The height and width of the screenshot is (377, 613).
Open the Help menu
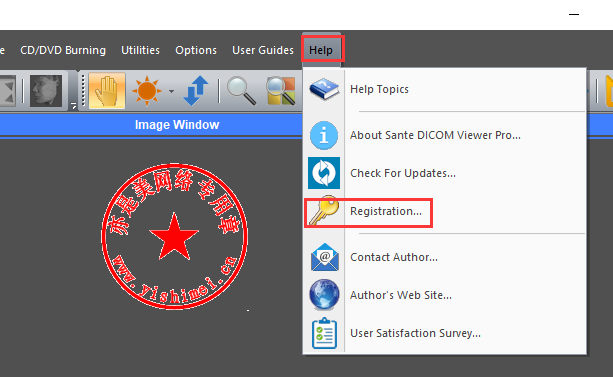pyautogui.click(x=321, y=50)
